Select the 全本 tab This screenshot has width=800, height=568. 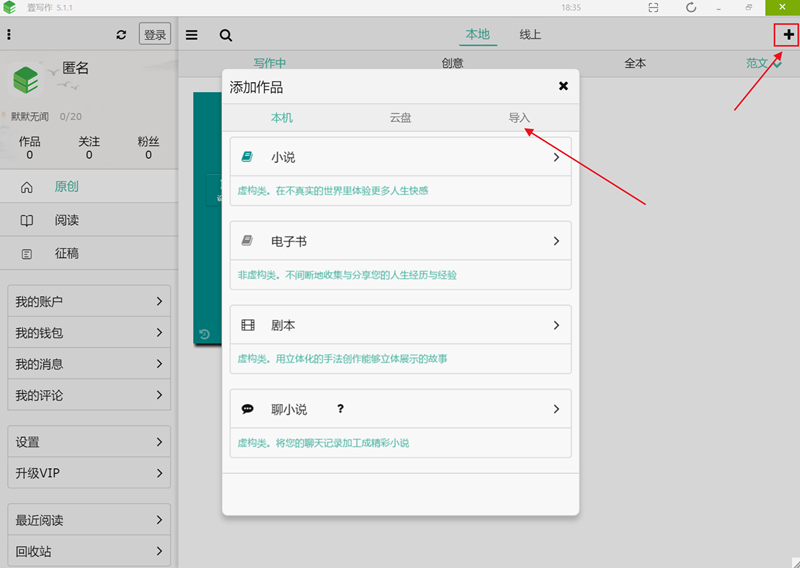(x=635, y=63)
